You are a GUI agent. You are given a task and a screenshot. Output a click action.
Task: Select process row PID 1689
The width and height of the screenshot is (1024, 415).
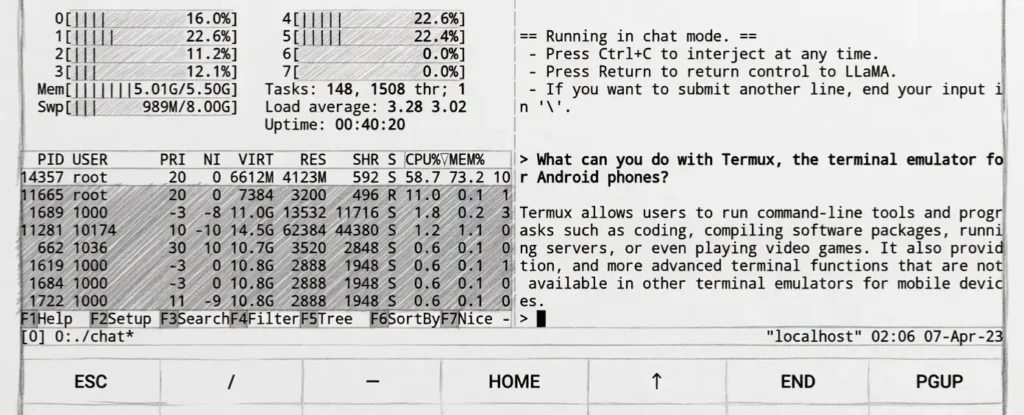click(x=266, y=212)
